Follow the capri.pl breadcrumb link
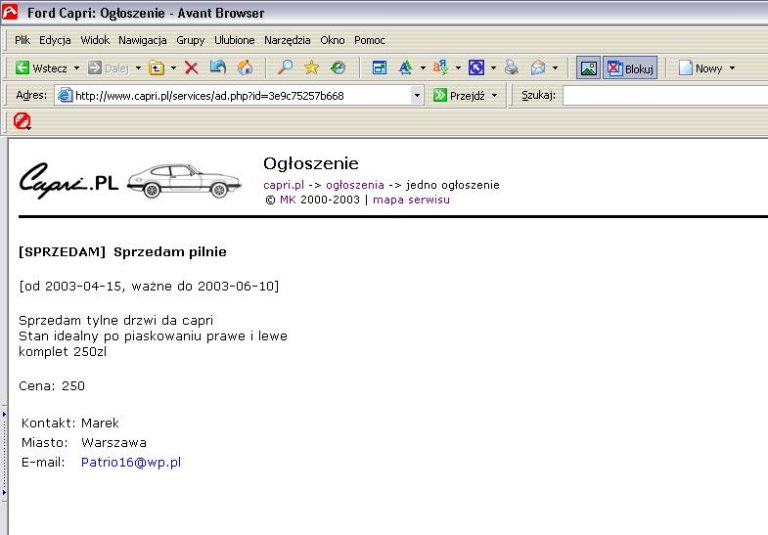The image size is (768, 535). click(x=284, y=185)
